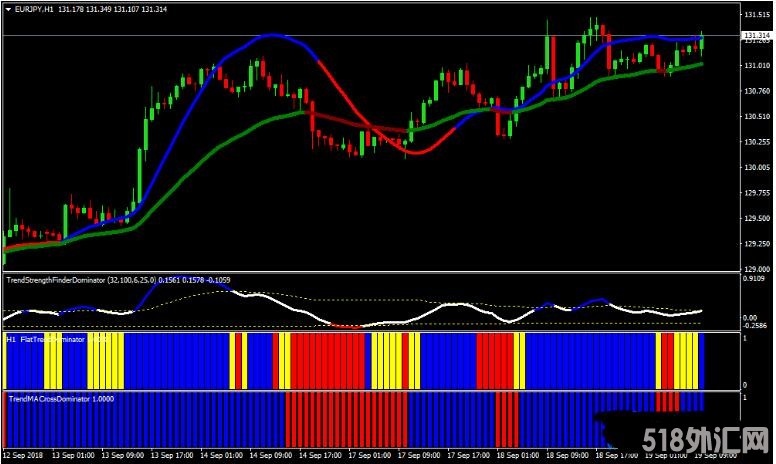The width and height of the screenshot is (776, 464).
Task: Click the 13 Sep 01:00 time label
Action: [73, 455]
